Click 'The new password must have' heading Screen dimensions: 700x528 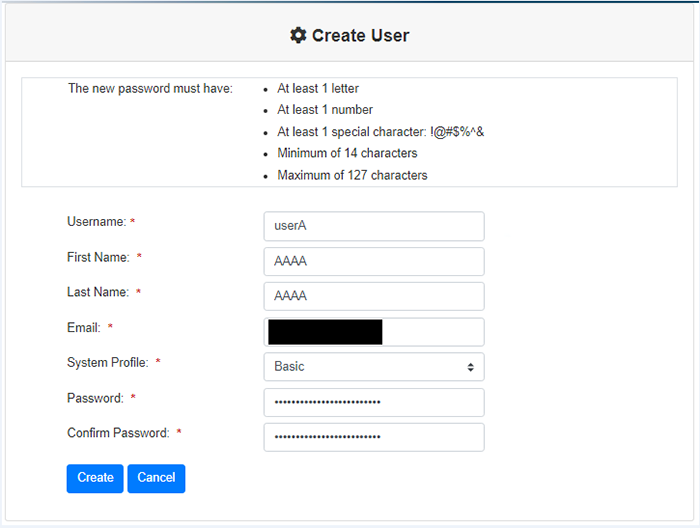(x=150, y=89)
